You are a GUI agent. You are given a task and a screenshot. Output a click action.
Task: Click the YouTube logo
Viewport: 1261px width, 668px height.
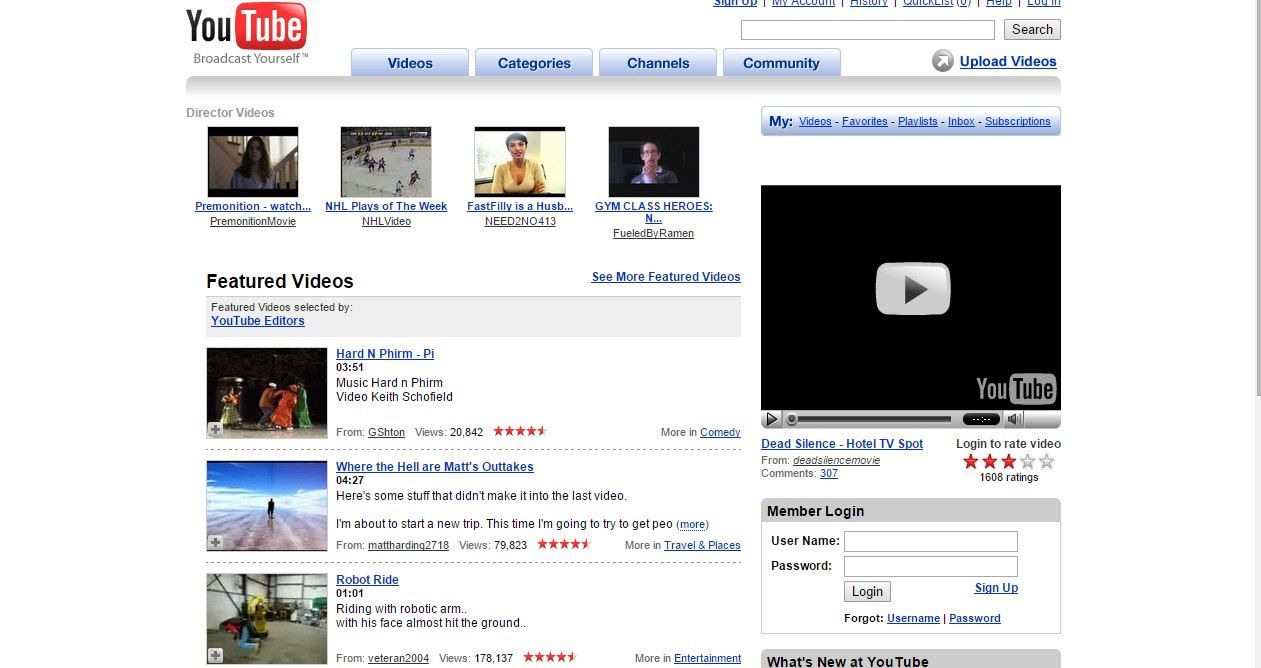(x=246, y=28)
